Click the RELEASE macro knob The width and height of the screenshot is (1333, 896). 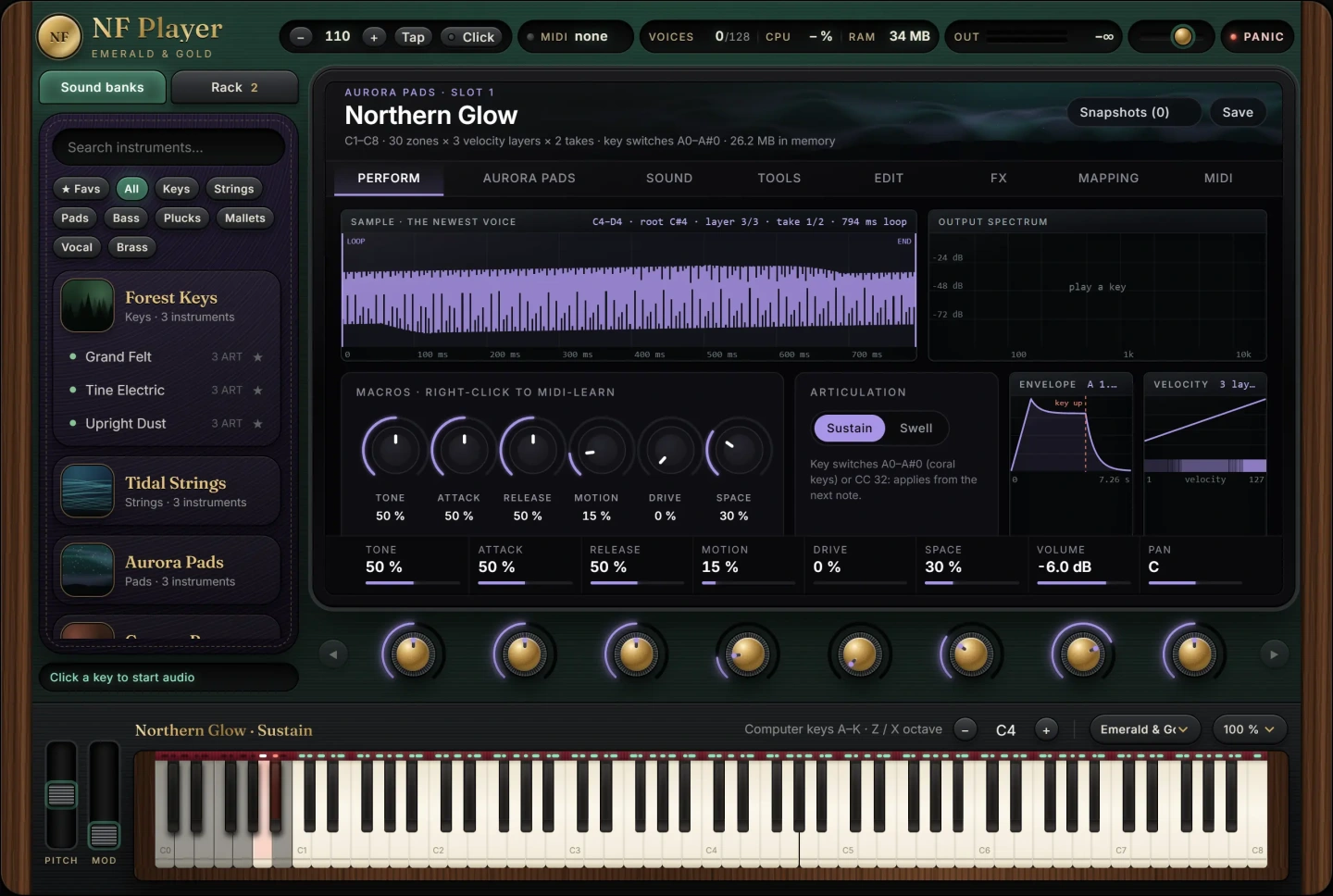coord(532,449)
